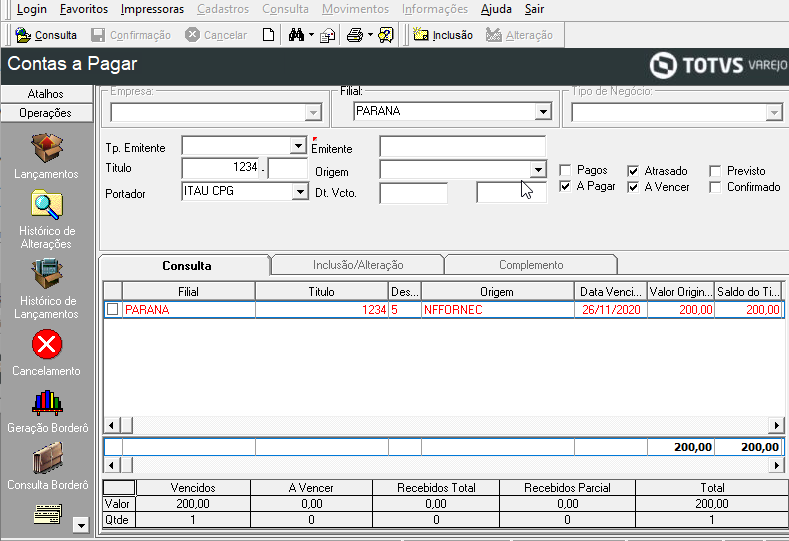Click the red Cancelamento icon
789x541 pixels.
pos(47,345)
